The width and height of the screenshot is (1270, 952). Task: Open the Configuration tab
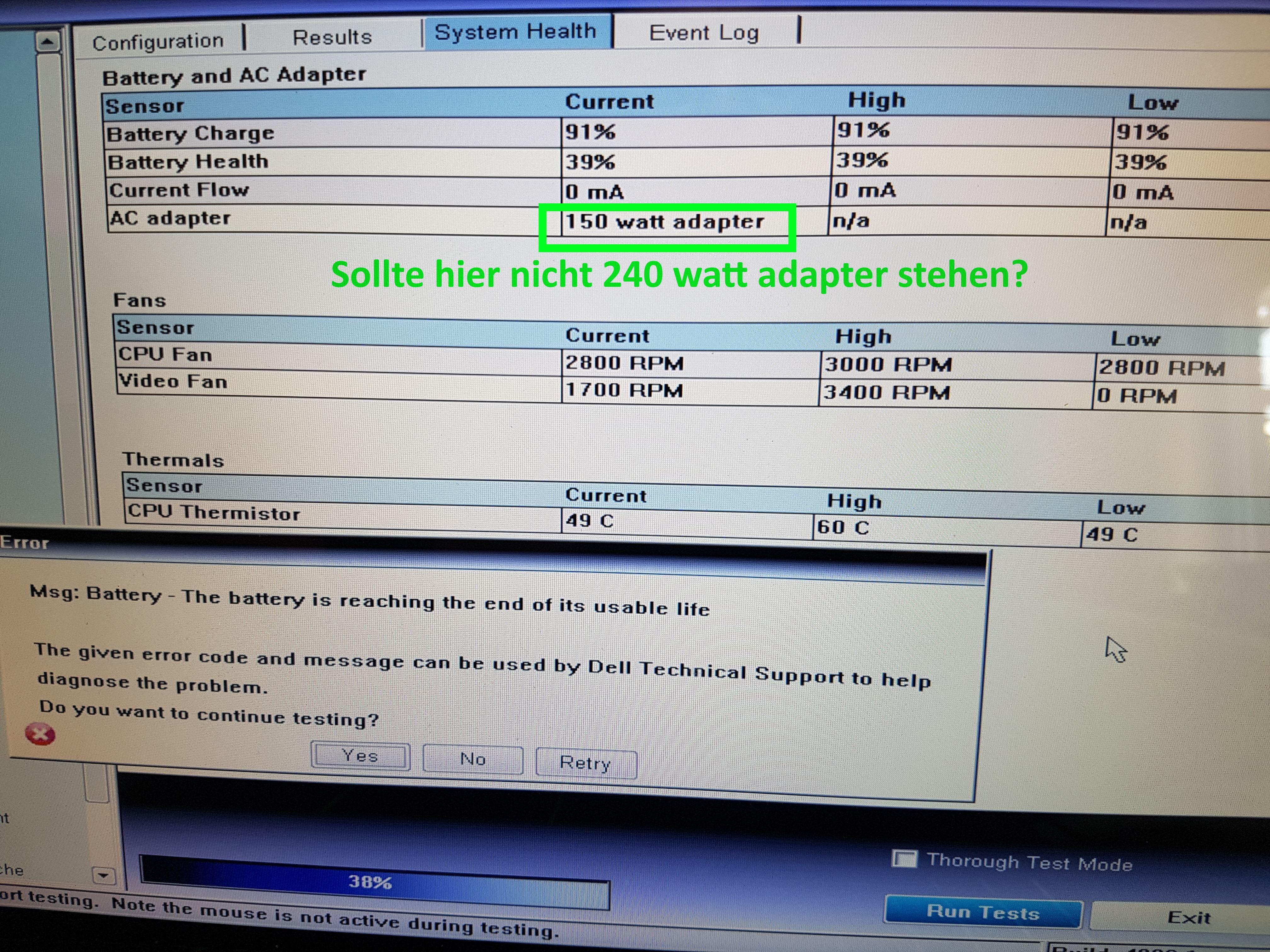(x=158, y=42)
